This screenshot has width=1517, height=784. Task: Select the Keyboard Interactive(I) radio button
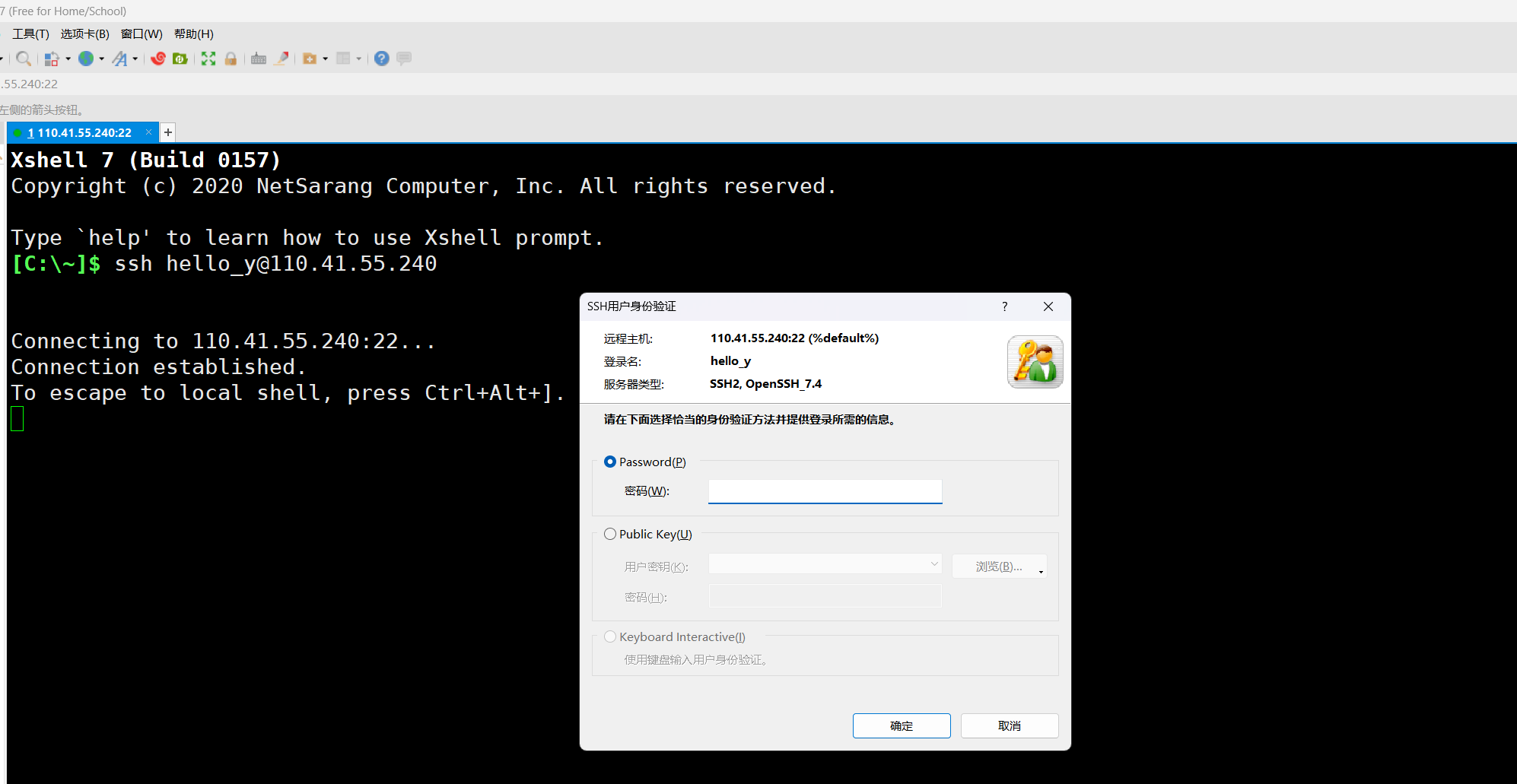(x=610, y=636)
